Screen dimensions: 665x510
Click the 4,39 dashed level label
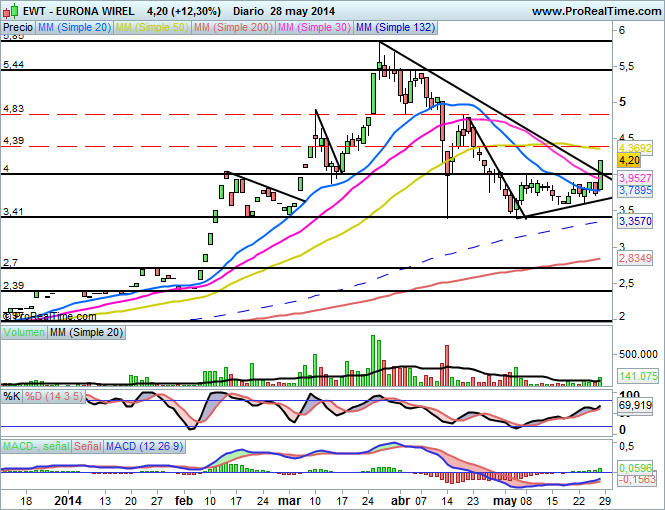point(13,141)
